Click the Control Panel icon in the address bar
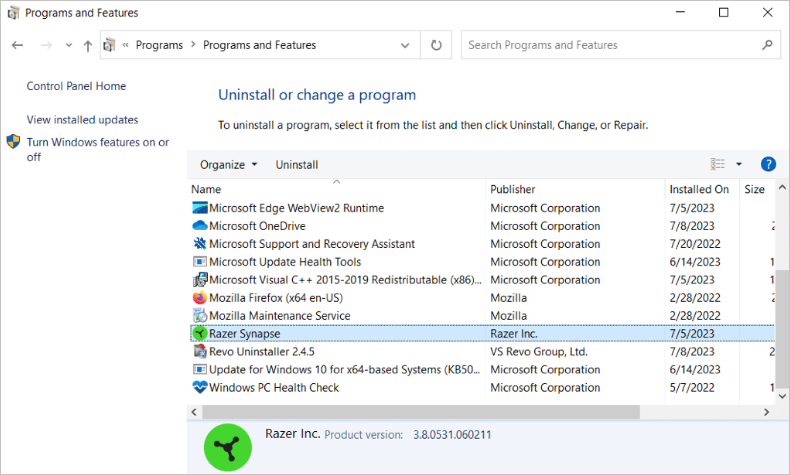790x475 pixels. click(x=109, y=45)
